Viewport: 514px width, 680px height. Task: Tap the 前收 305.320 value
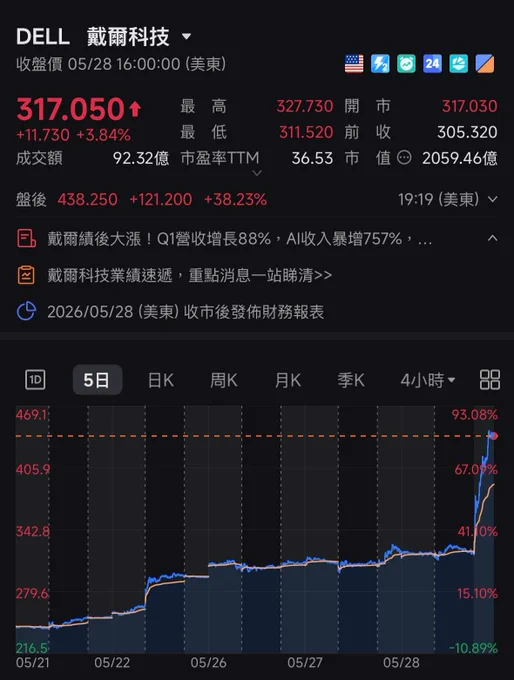pos(467,132)
